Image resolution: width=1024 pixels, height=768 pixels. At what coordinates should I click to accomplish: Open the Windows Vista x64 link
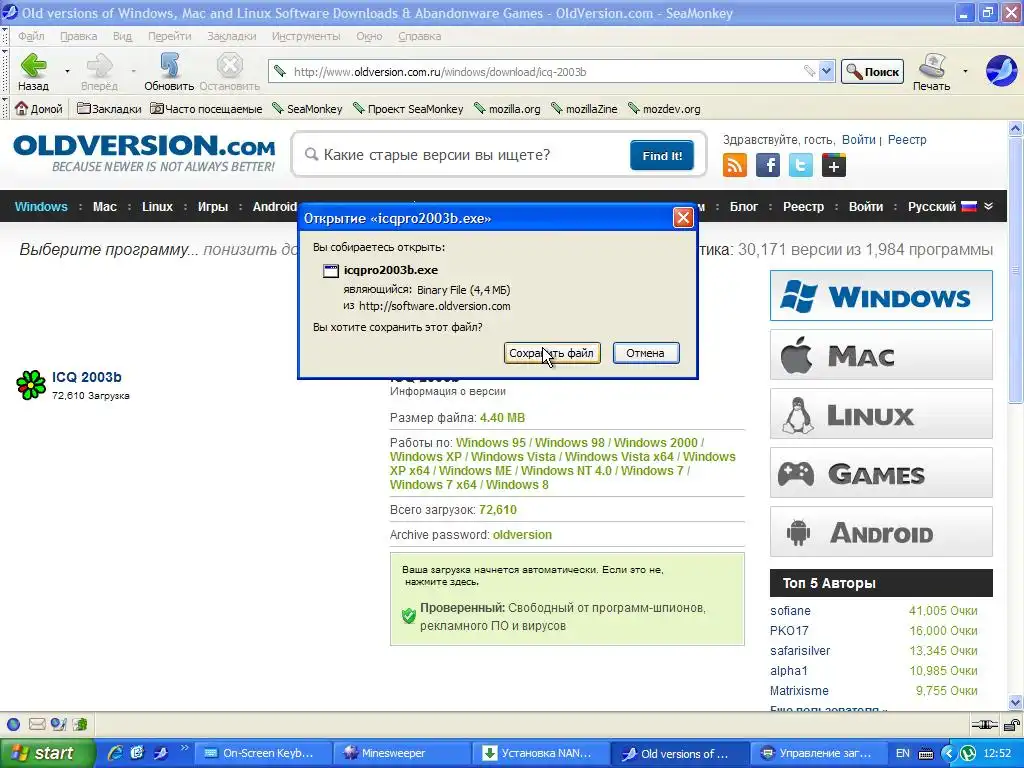pyautogui.click(x=618, y=456)
